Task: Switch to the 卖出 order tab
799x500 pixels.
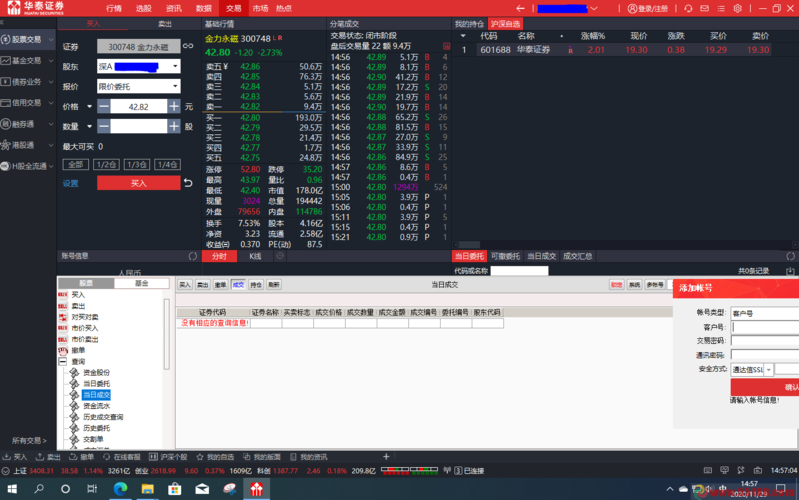Action: tap(165, 24)
